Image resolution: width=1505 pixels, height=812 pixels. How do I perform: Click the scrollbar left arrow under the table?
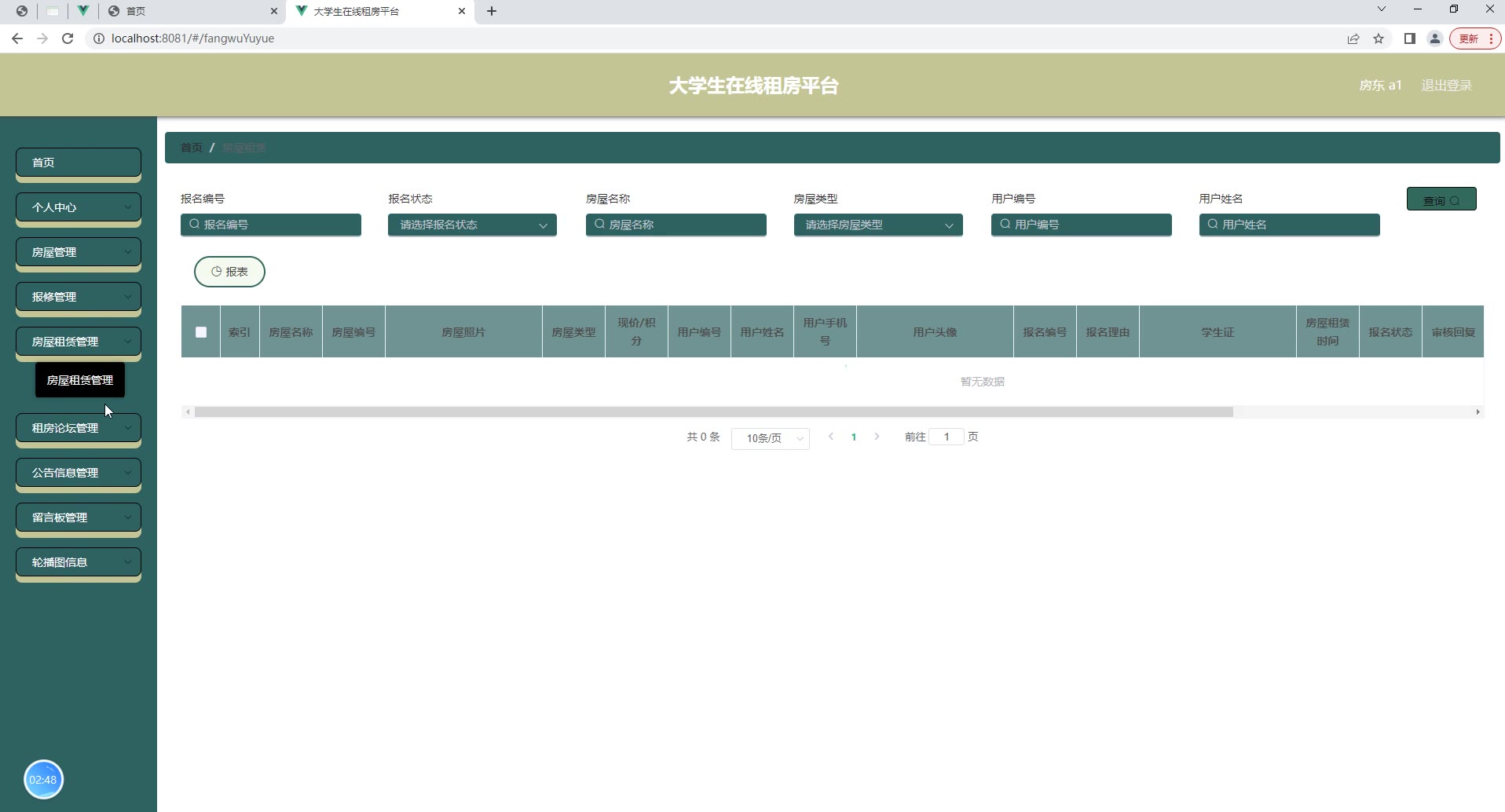coord(188,412)
